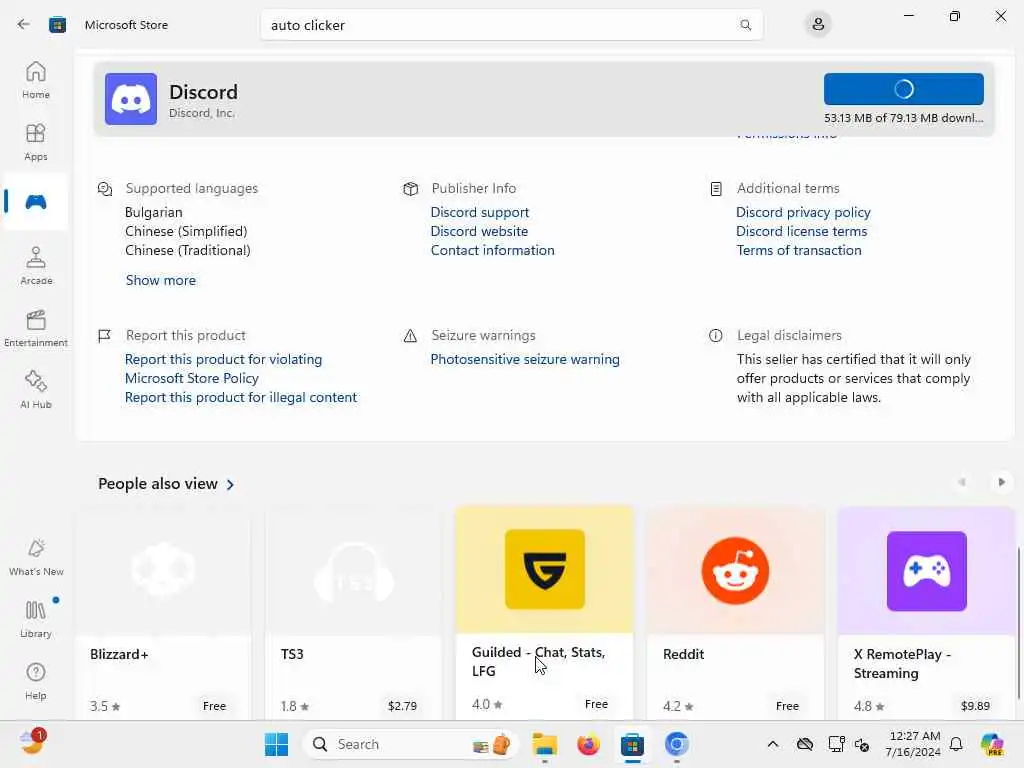Open Chromium browser from taskbar
1024x768 pixels.
point(677,744)
